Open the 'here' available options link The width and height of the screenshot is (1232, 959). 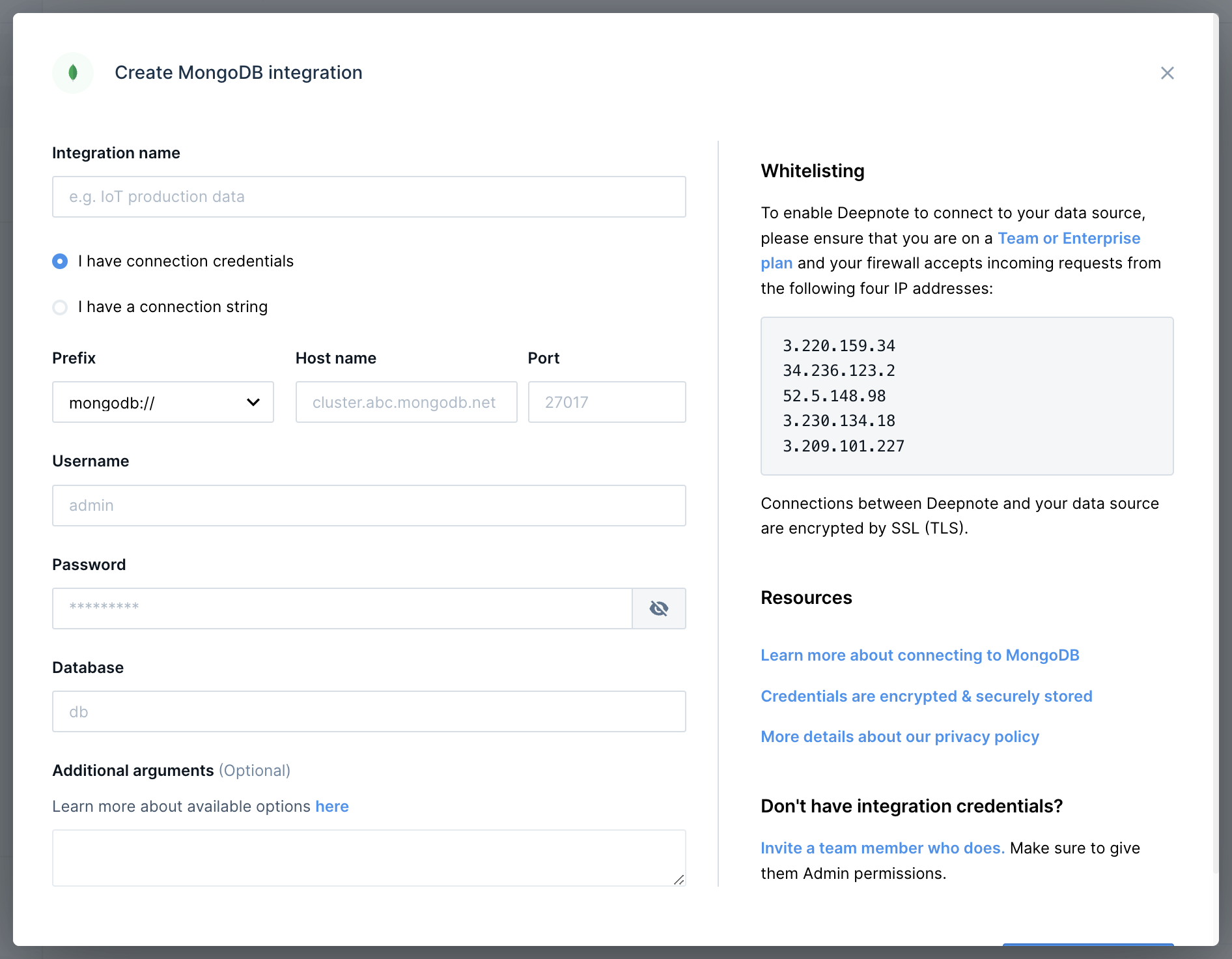point(332,807)
